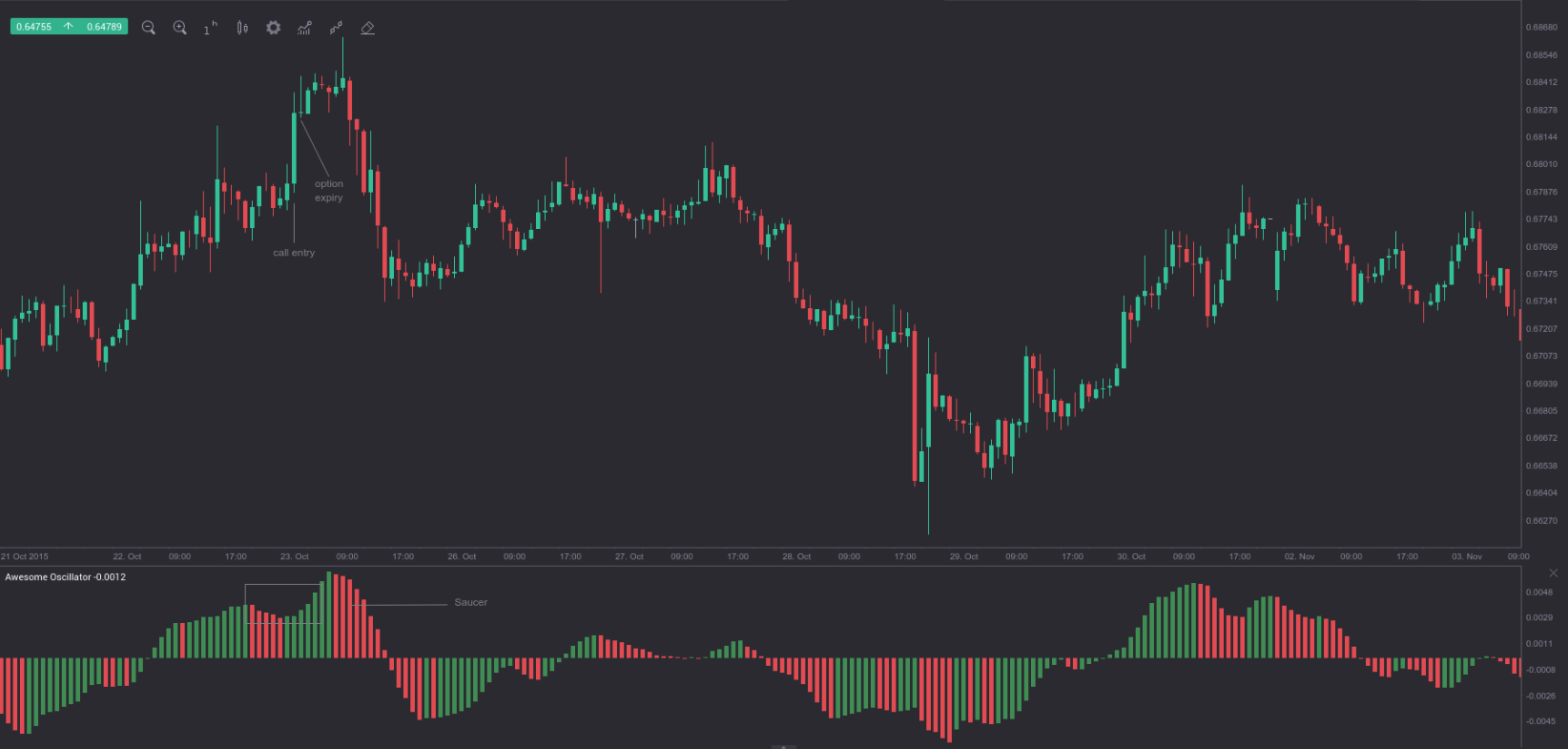
Task: Select the Saucer annotation label
Action: tap(470, 603)
